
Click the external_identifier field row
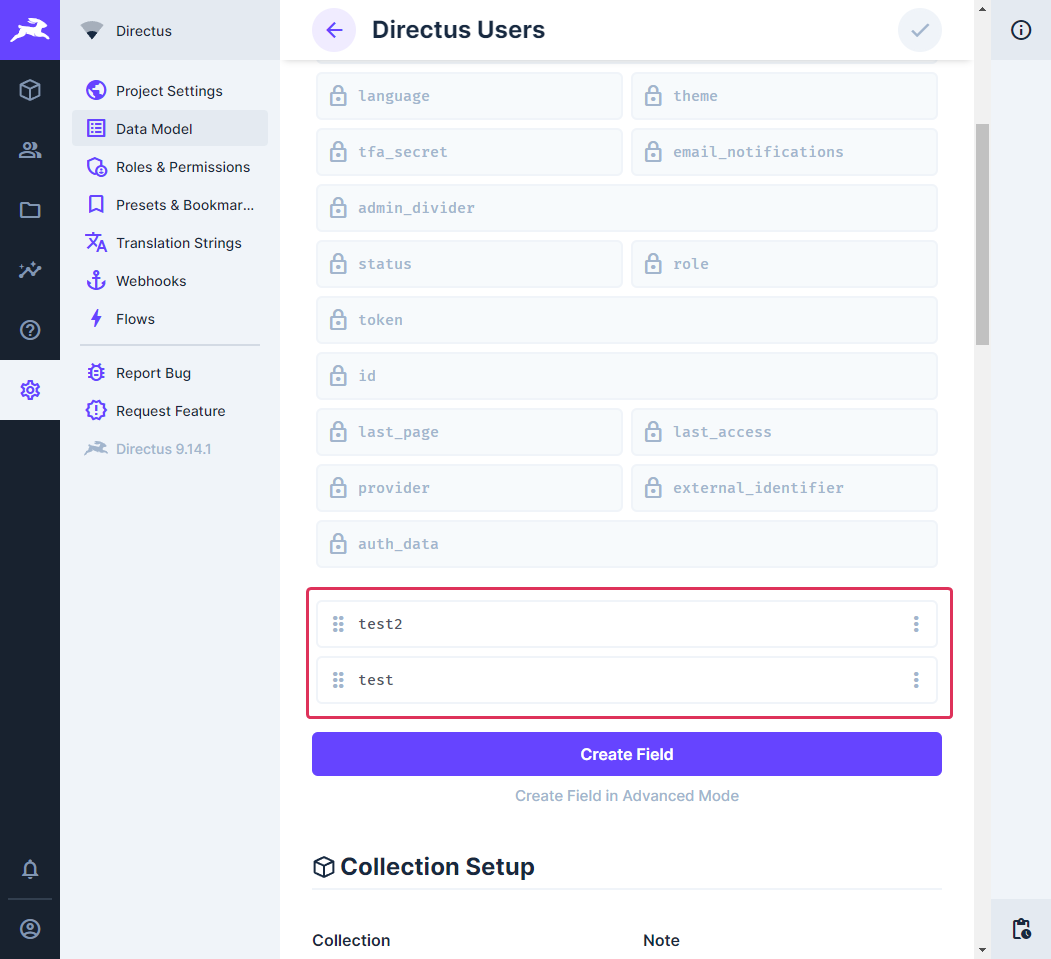784,488
